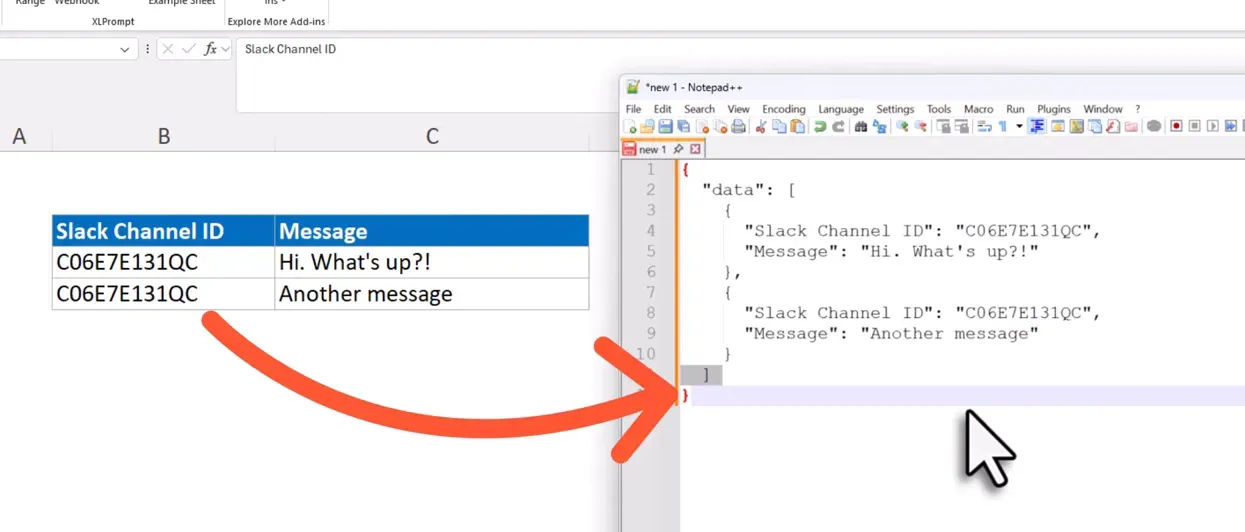Click the Enter checkmark in Excel formula bar
Image resolution: width=1245 pixels, height=532 pixels.
click(x=189, y=49)
